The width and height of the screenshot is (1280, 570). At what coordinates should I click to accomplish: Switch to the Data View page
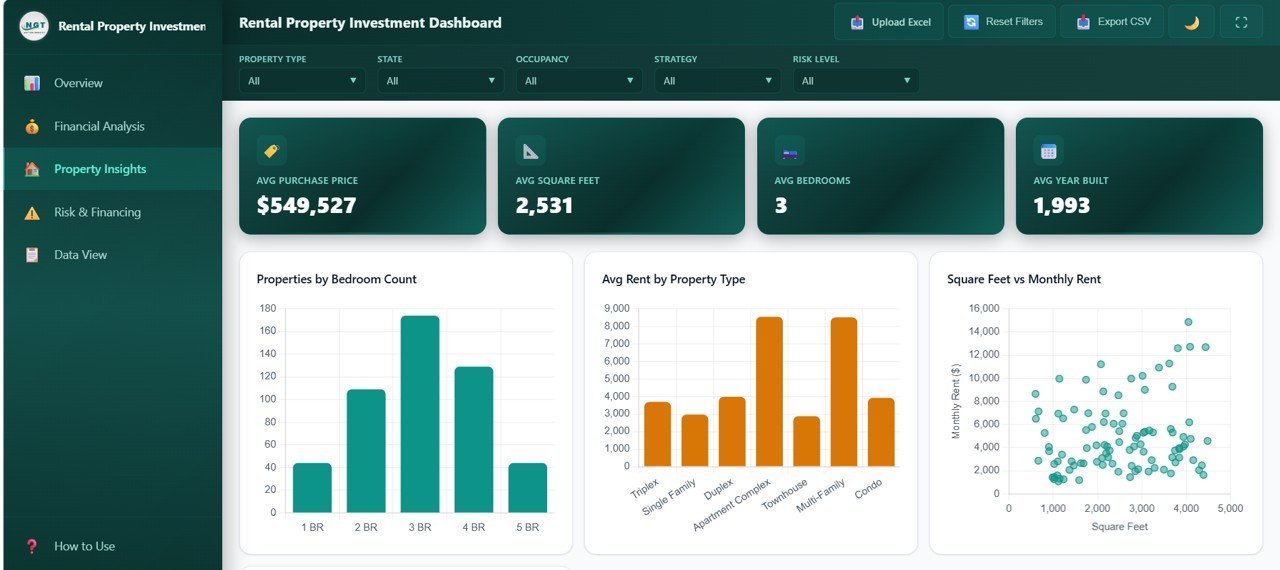(80, 255)
